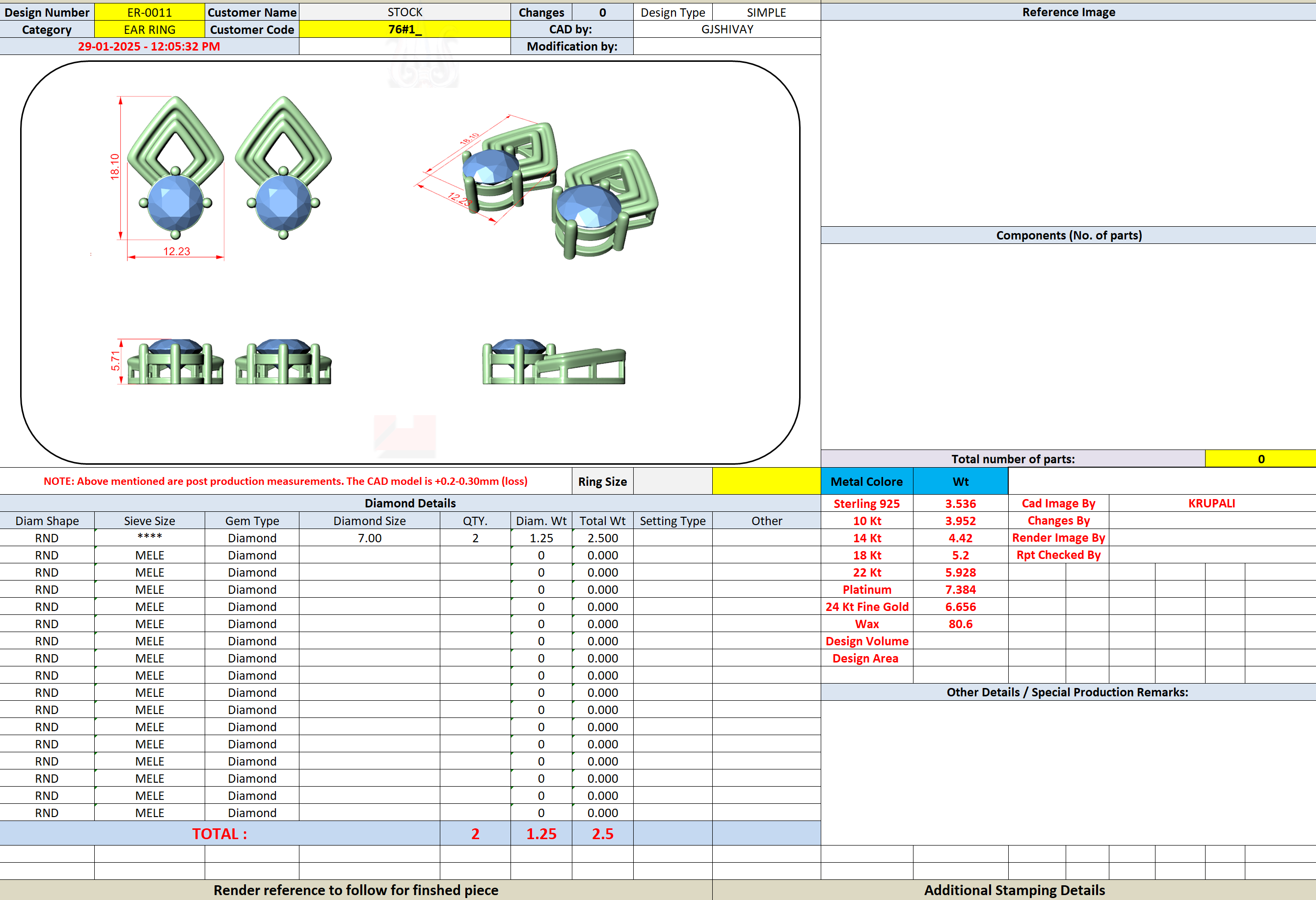
Task: Click Render reference to follow footer header
Action: 355,890
